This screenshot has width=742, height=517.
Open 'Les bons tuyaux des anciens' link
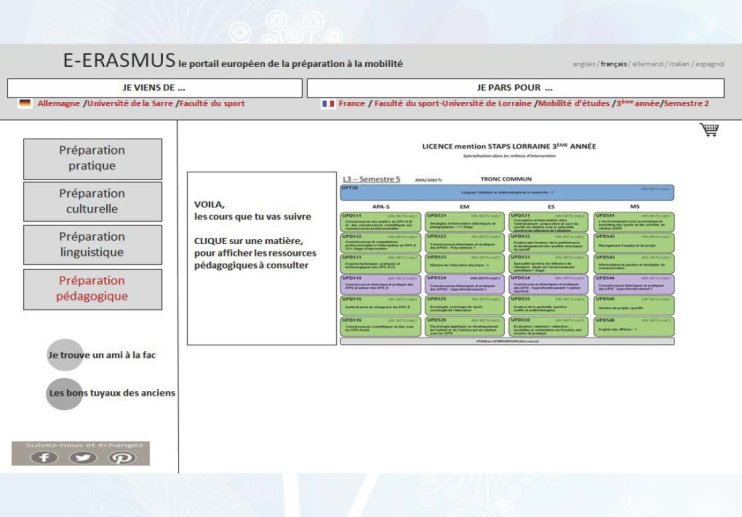click(112, 393)
